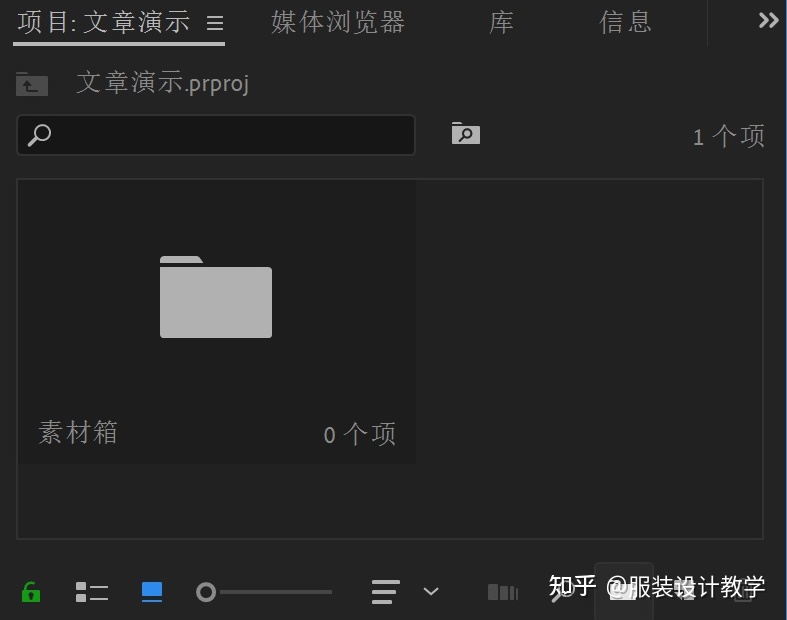Click the 1 个项 item count
Screen dimensions: 787x620
tap(729, 137)
